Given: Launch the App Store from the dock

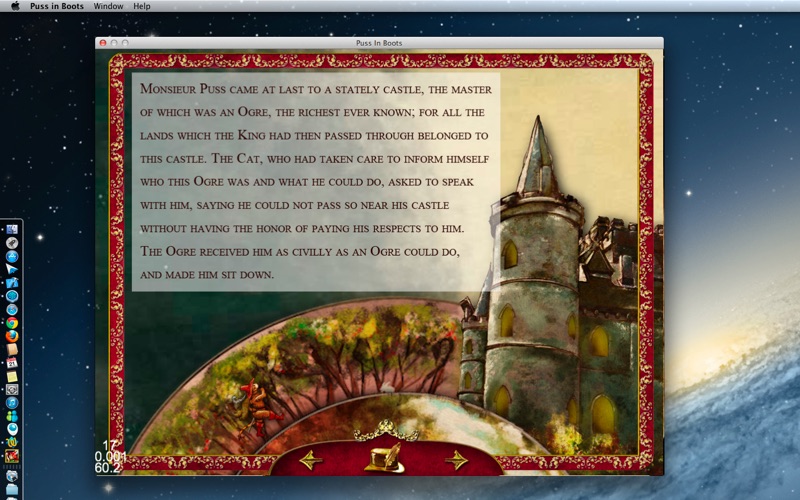Looking at the screenshot, I should point(12,257).
